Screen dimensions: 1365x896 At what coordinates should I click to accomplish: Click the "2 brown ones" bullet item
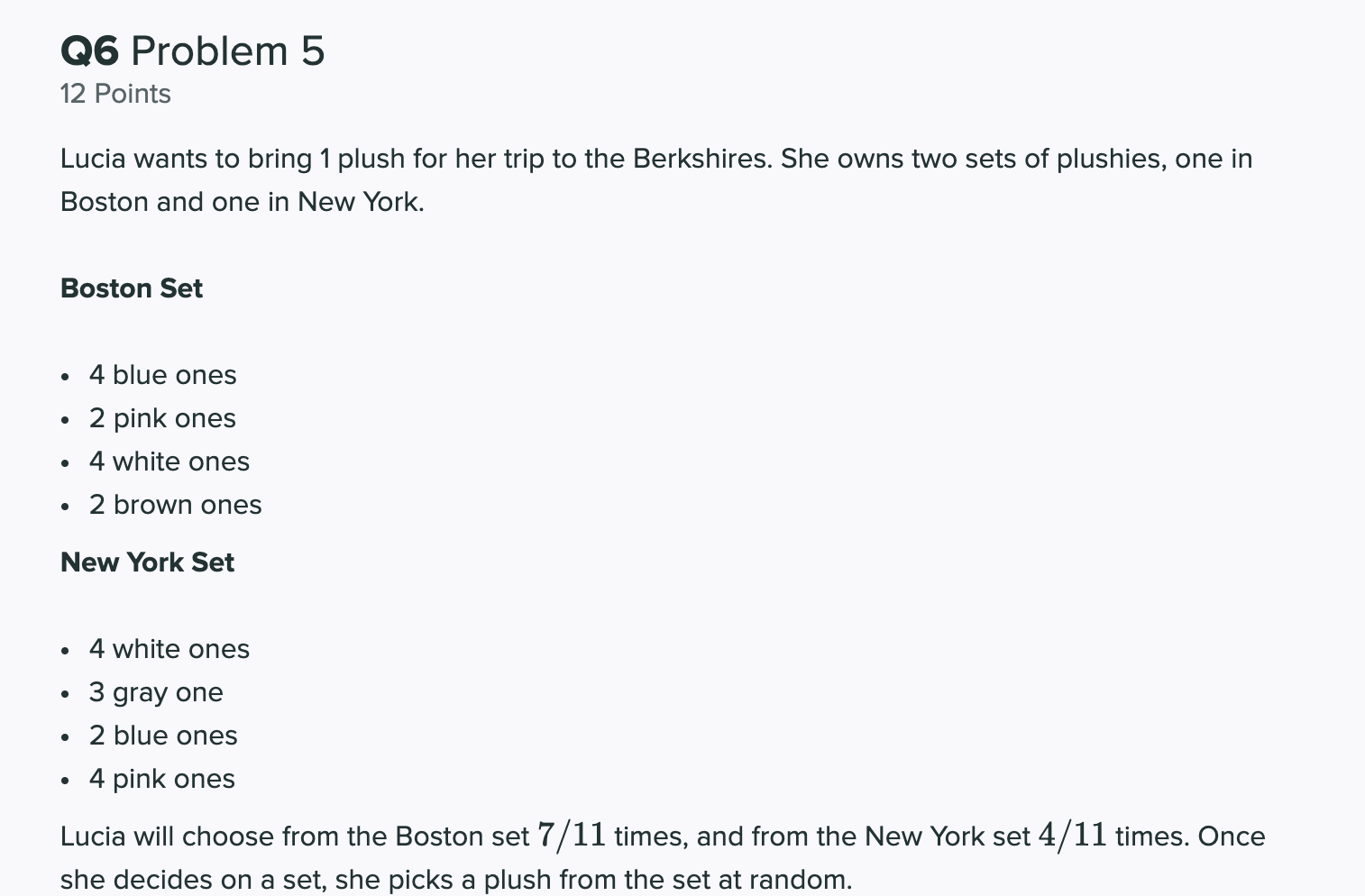(x=176, y=505)
